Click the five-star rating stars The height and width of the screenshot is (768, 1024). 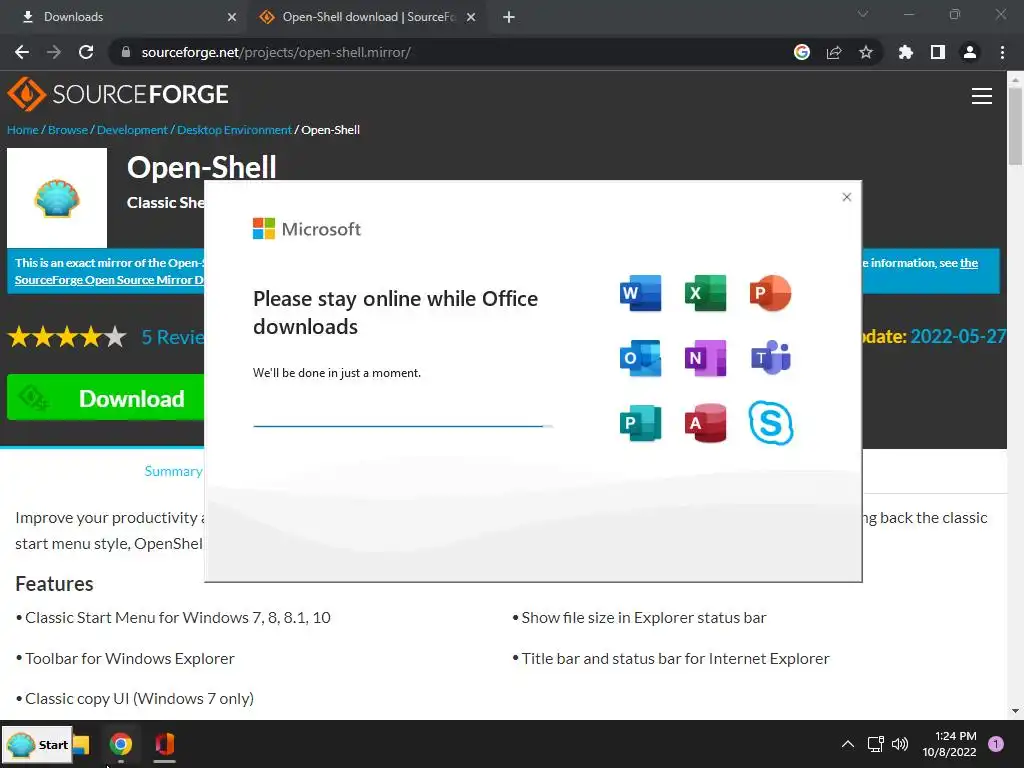coord(67,337)
